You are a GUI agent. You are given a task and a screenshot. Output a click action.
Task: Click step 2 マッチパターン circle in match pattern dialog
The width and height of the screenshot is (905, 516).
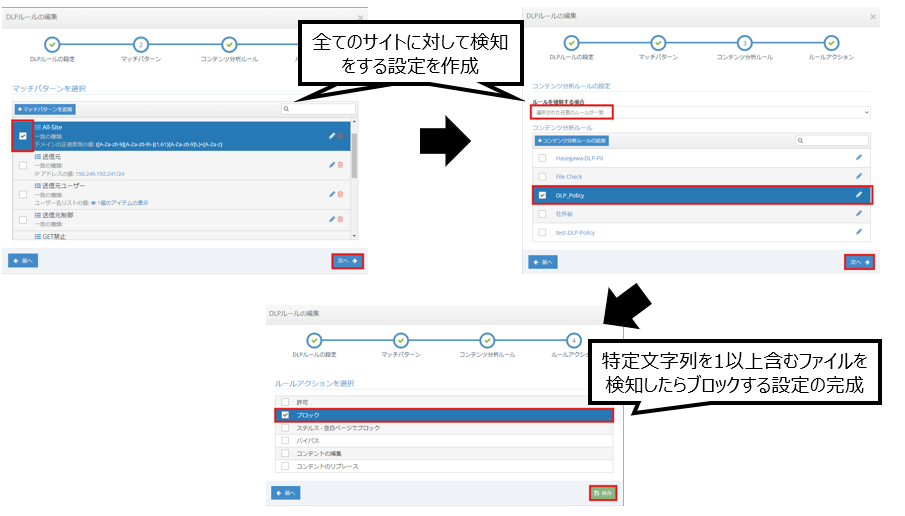click(x=140, y=44)
